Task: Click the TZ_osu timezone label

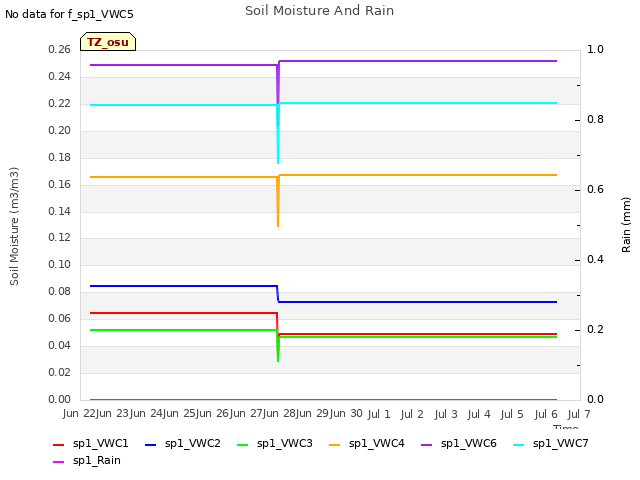Action: click(x=108, y=42)
